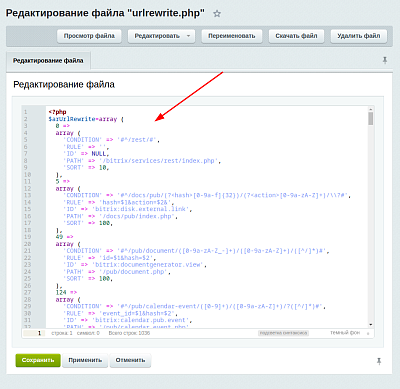This screenshot has width=400, height=389.
Task: Save changes with green 'Сохранить' button
Action: tap(38, 360)
